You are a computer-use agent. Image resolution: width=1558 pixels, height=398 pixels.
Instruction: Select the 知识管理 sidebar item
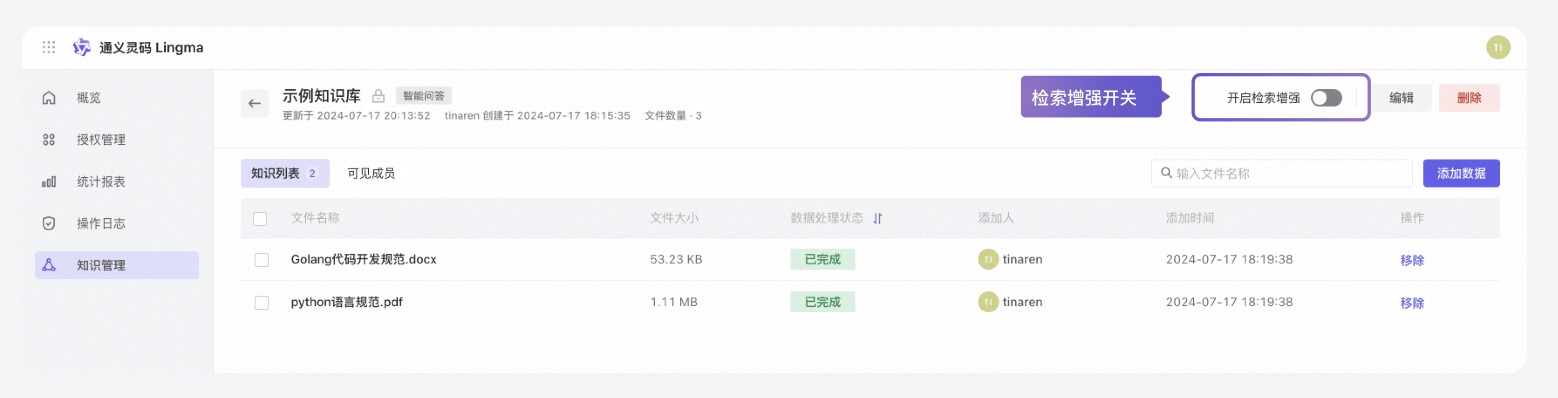click(x=117, y=265)
